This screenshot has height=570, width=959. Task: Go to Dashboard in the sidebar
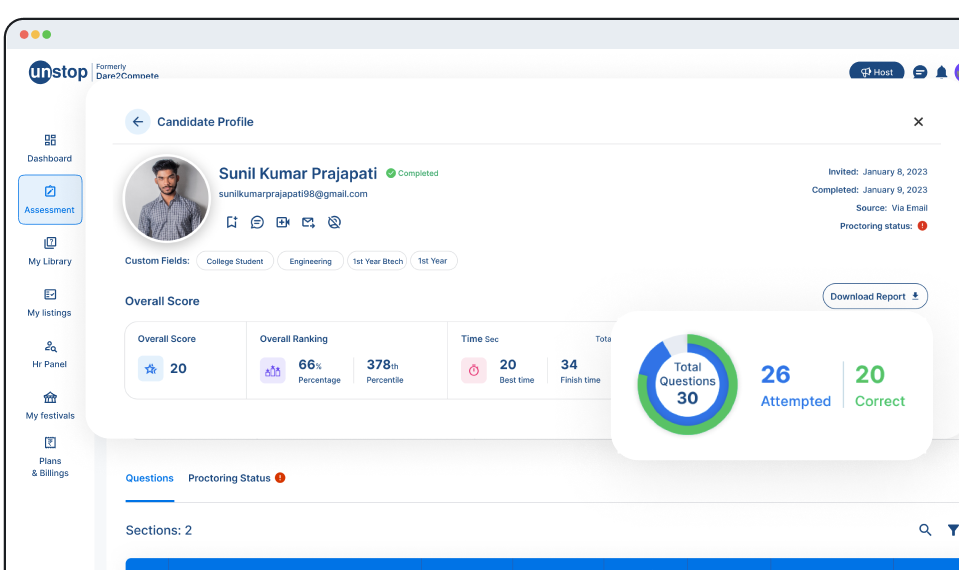50,148
